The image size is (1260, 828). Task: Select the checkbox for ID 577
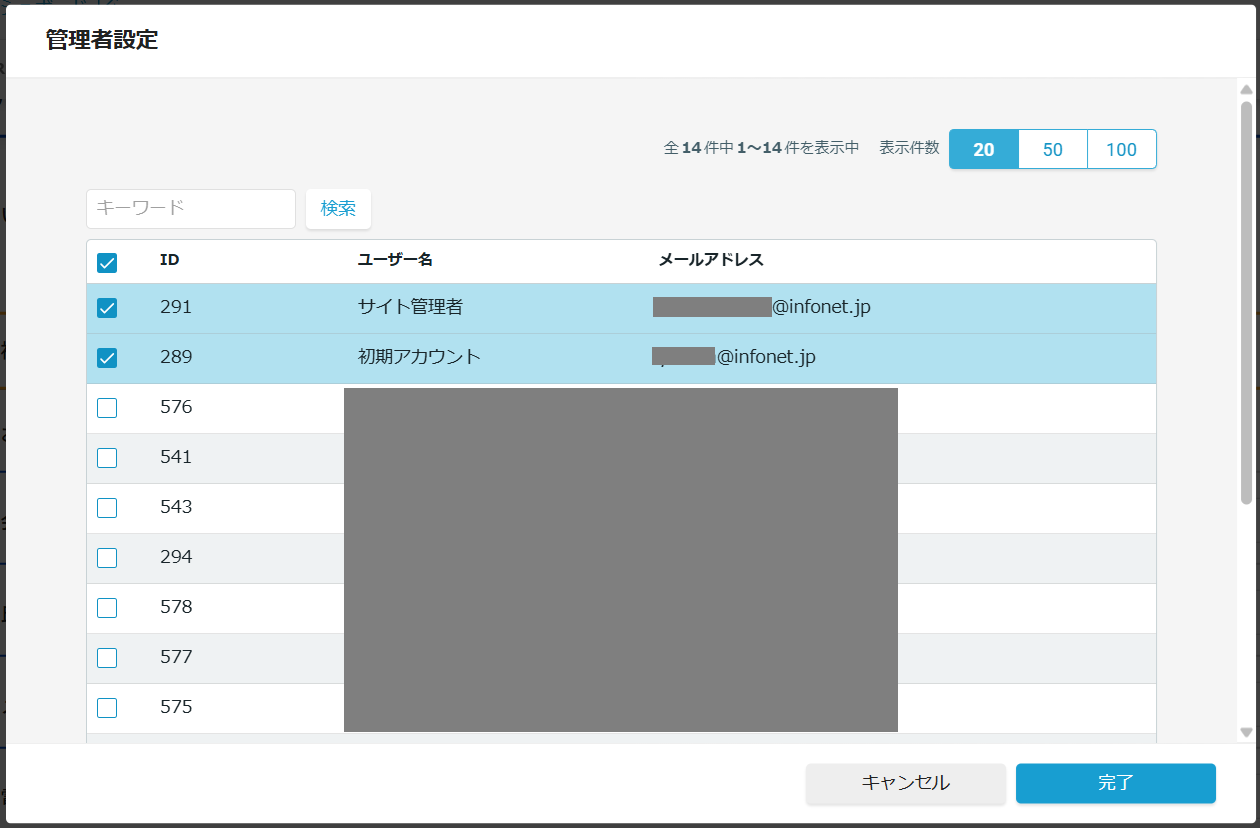pos(107,658)
